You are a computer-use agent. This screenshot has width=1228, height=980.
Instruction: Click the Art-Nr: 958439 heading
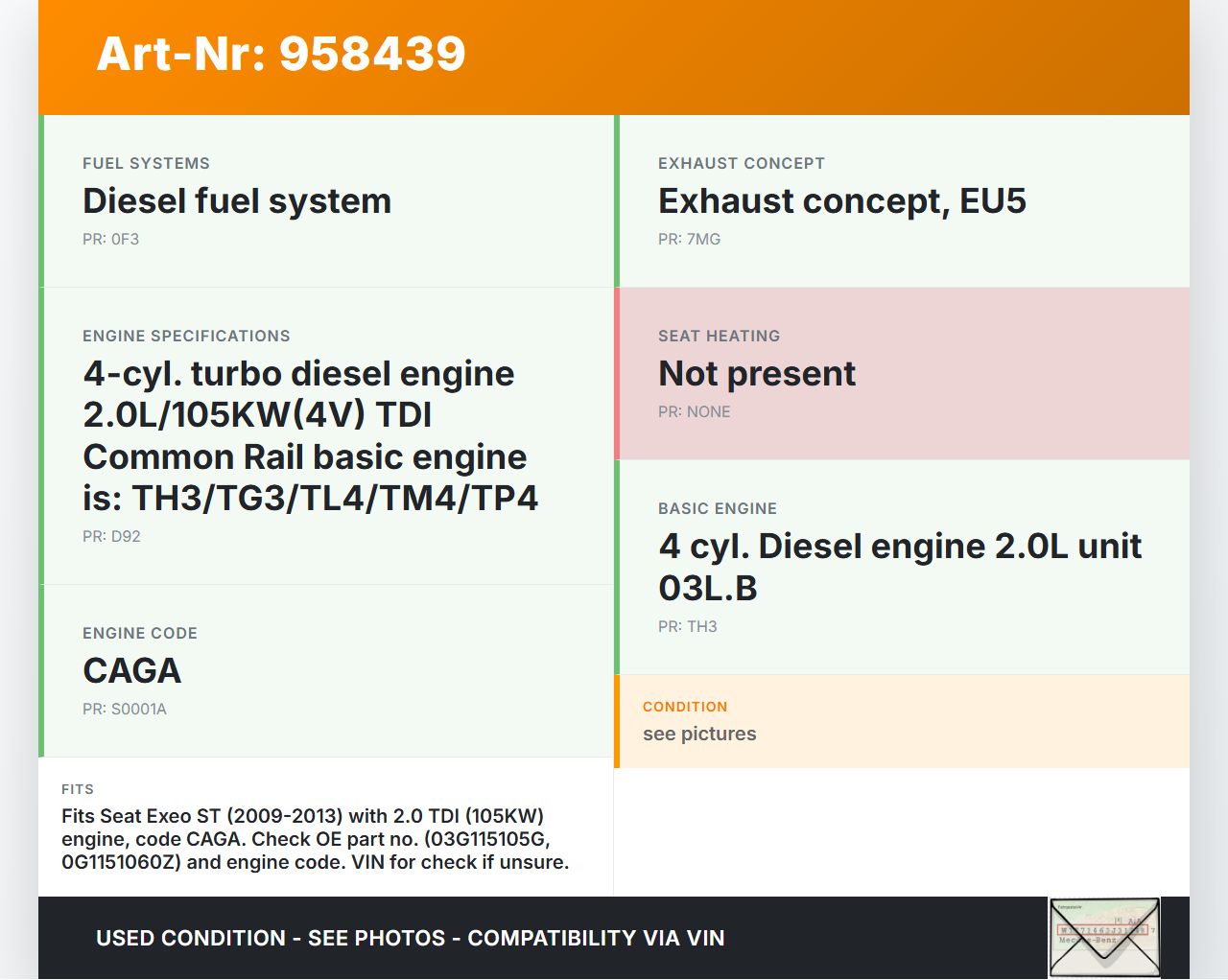coord(281,54)
